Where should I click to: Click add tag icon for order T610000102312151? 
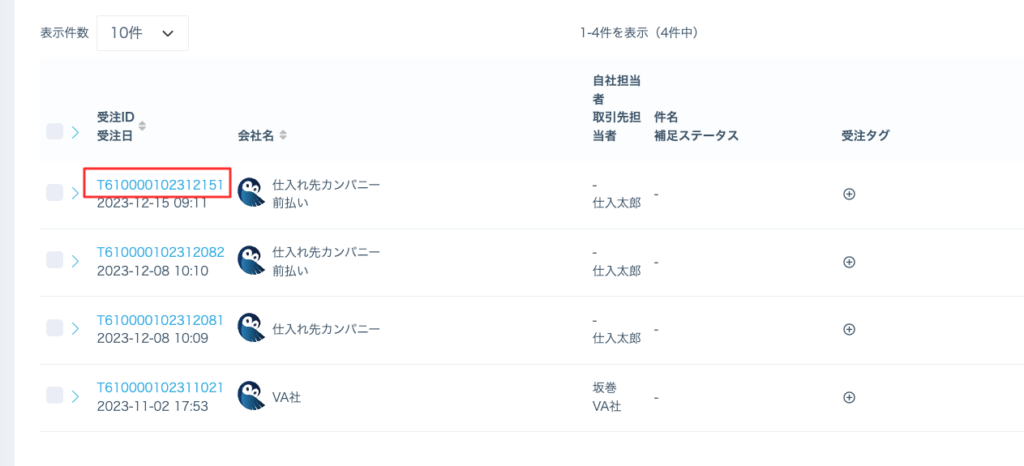coord(849,195)
